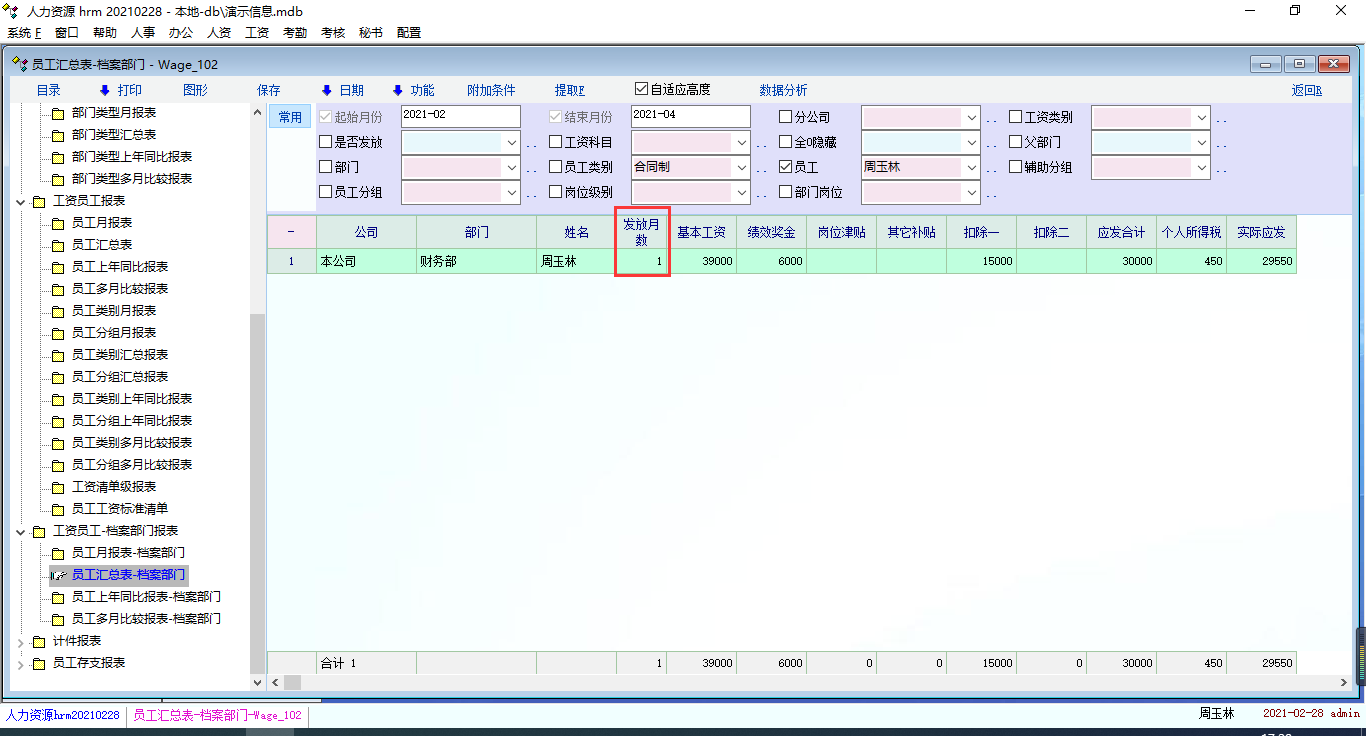Click the 计件报表 folder icon
This screenshot has width=1366, height=736.
click(x=39, y=641)
